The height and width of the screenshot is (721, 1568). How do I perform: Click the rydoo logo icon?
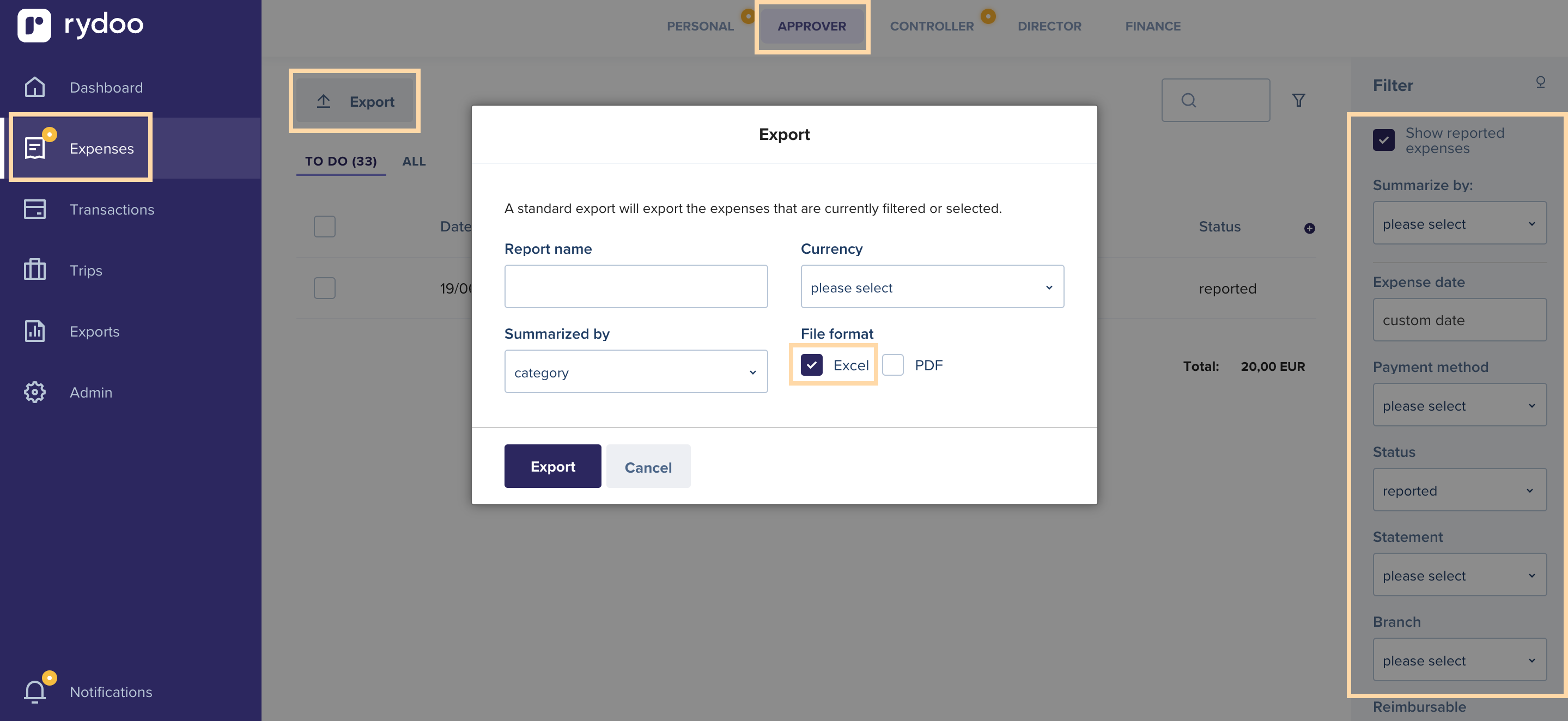click(34, 25)
